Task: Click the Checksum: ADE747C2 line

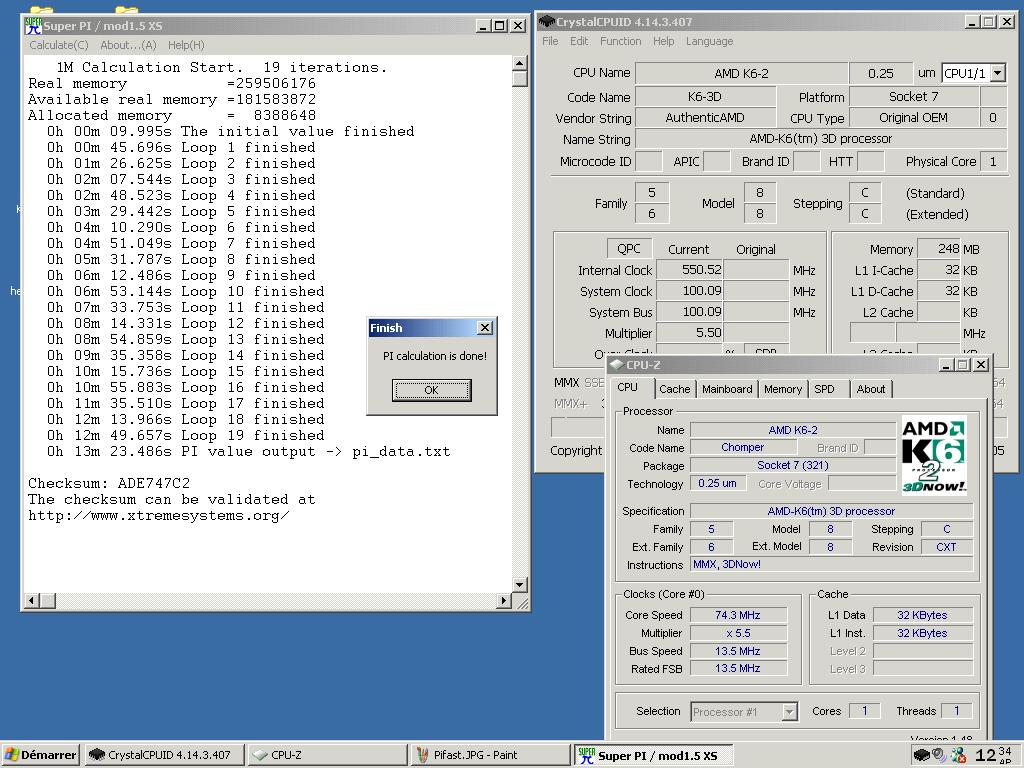Action: pos(109,483)
